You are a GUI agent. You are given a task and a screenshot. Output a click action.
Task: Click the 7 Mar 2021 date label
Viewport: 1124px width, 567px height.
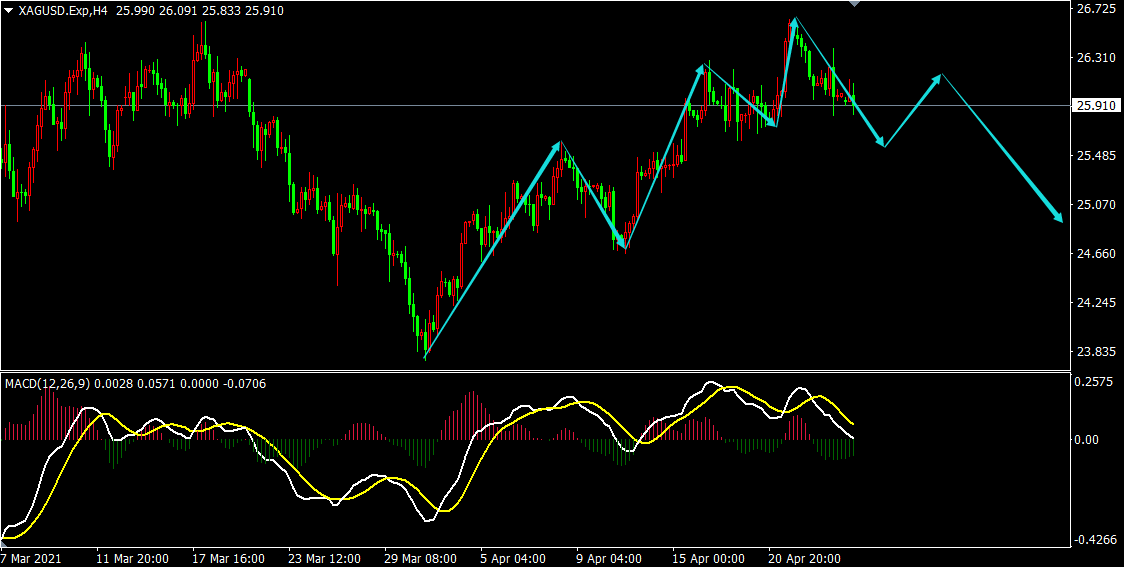click(x=31, y=558)
